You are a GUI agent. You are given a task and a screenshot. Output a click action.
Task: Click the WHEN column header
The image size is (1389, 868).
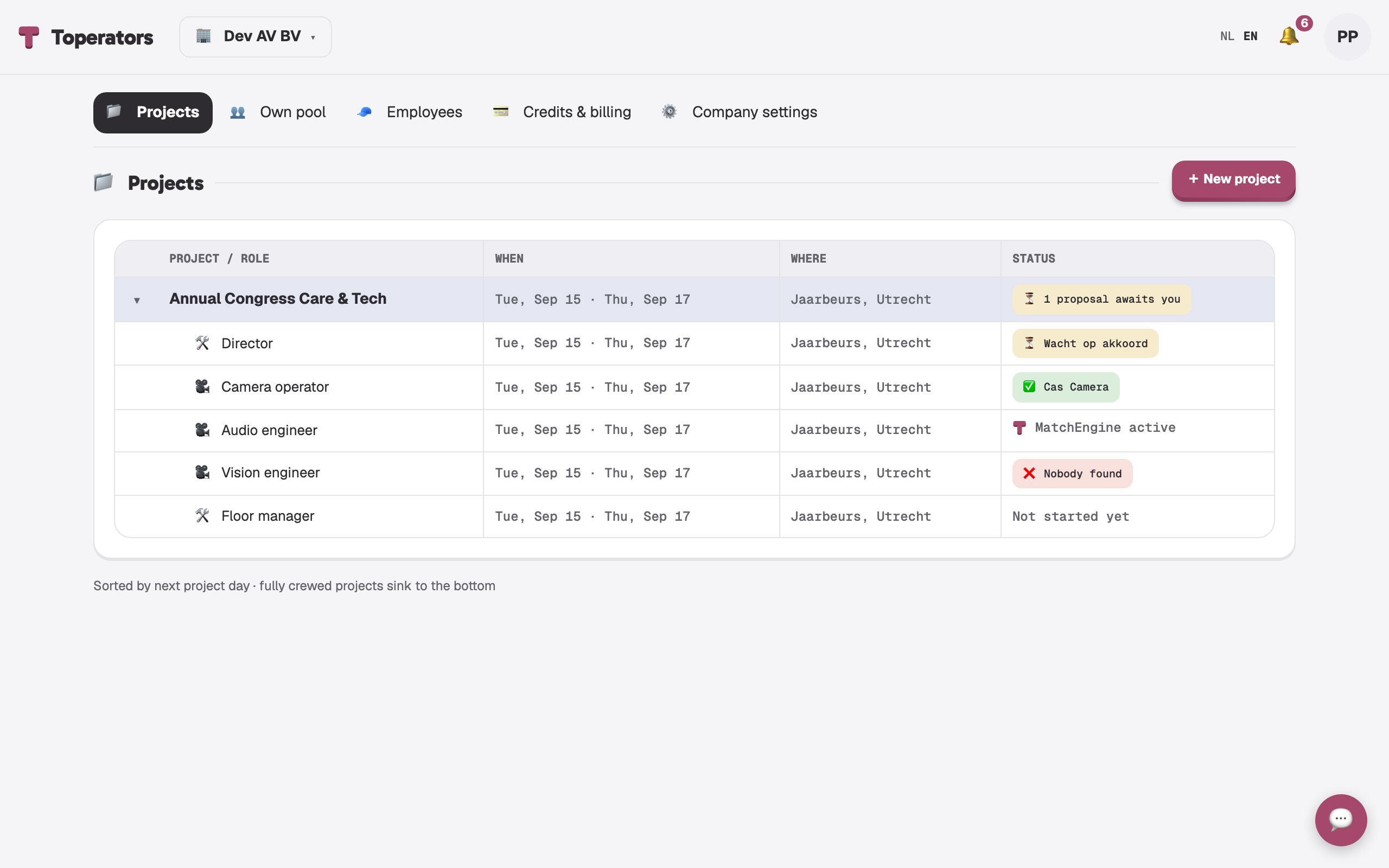(x=509, y=258)
